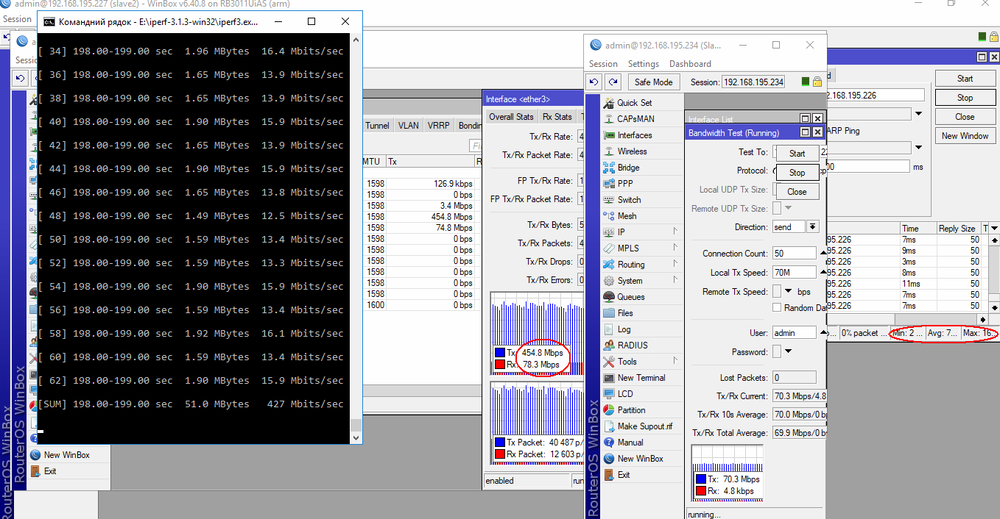Open Interfaces in the right WinBox sidebar
1000x519 pixels.
[628, 135]
